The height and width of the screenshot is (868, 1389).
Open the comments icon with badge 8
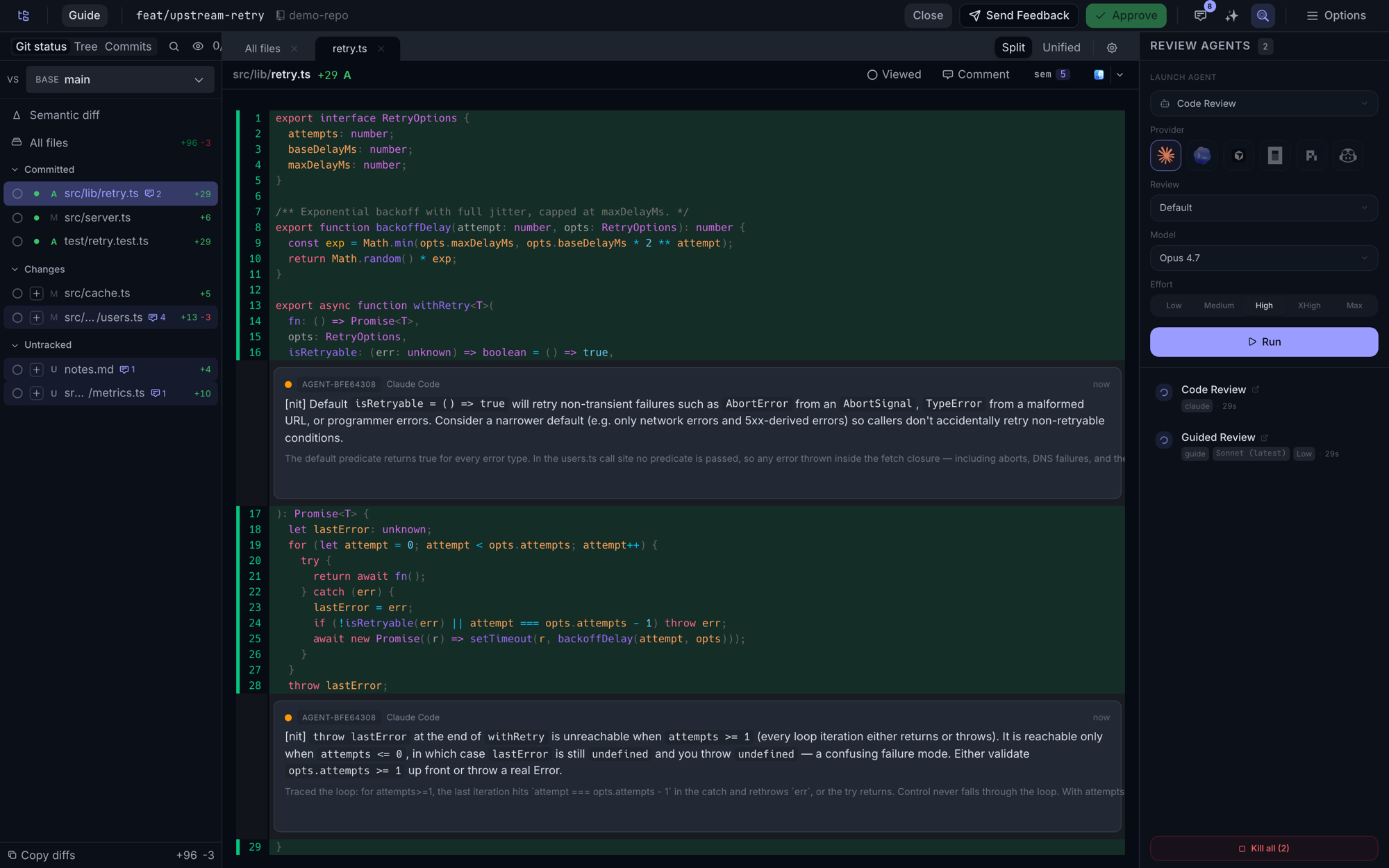click(x=1200, y=15)
